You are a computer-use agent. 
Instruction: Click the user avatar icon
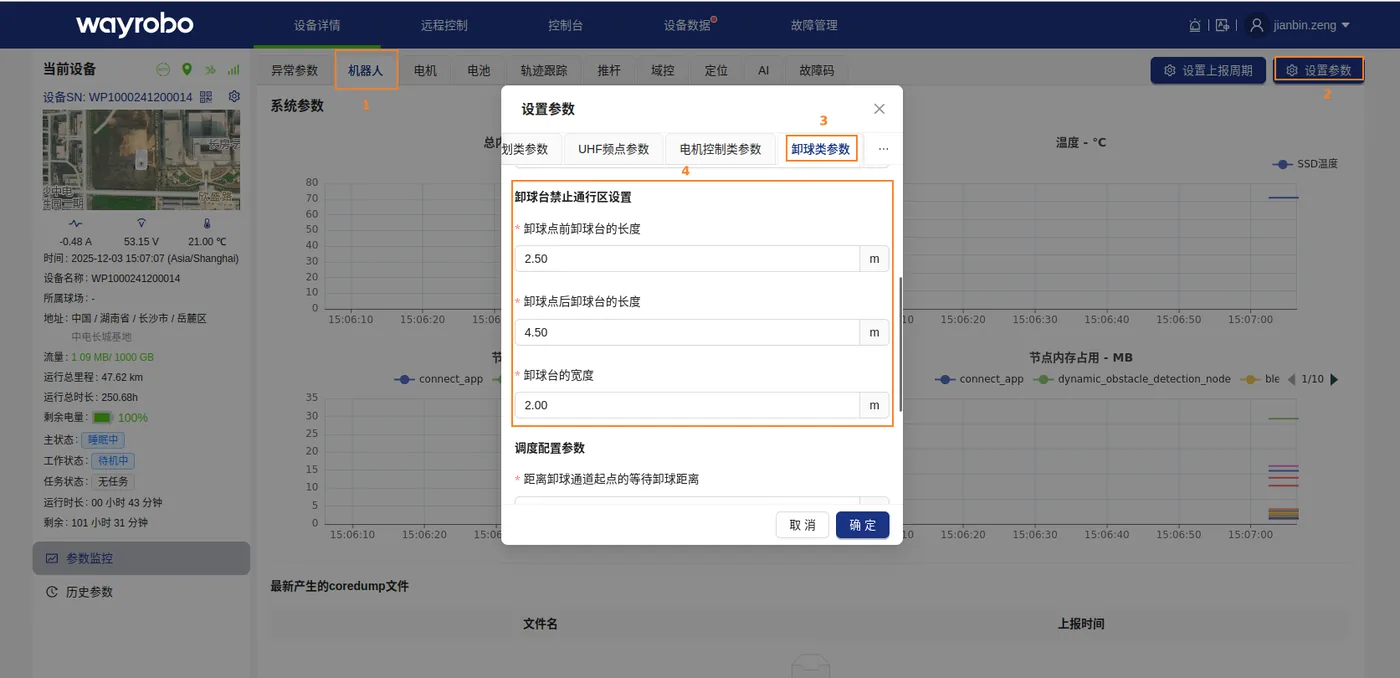[x=1257, y=25]
